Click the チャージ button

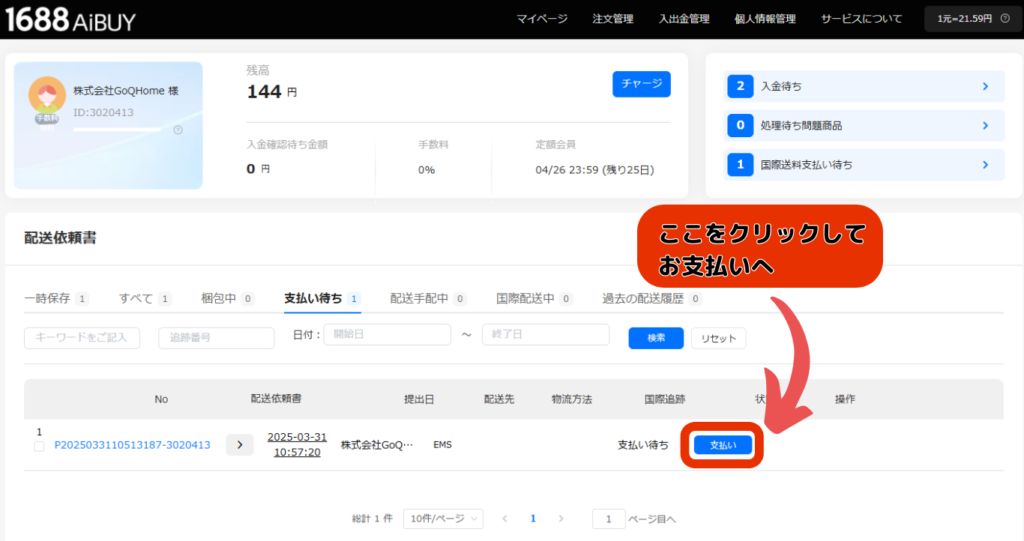coord(641,84)
